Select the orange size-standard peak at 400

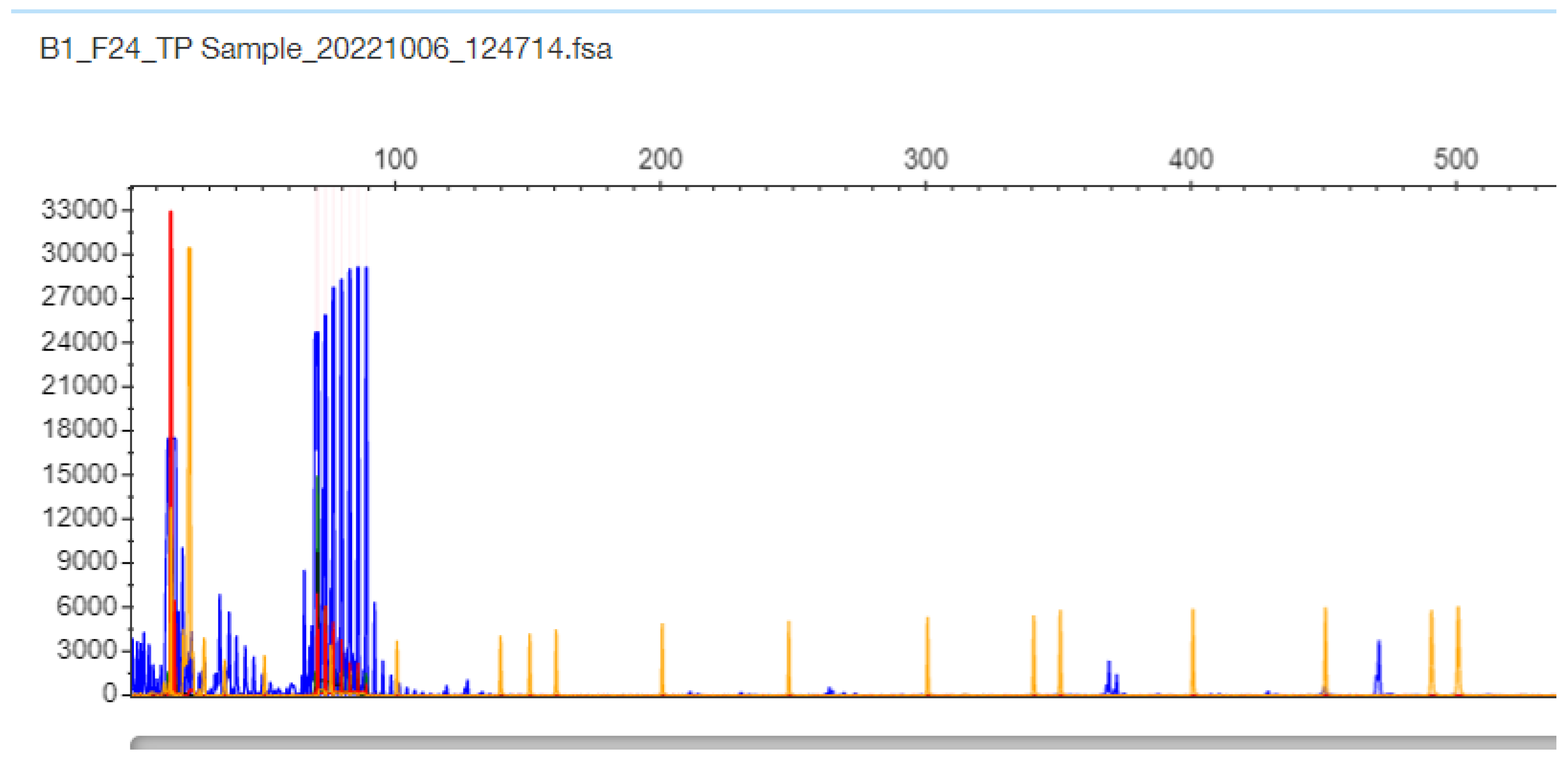pos(1193,651)
